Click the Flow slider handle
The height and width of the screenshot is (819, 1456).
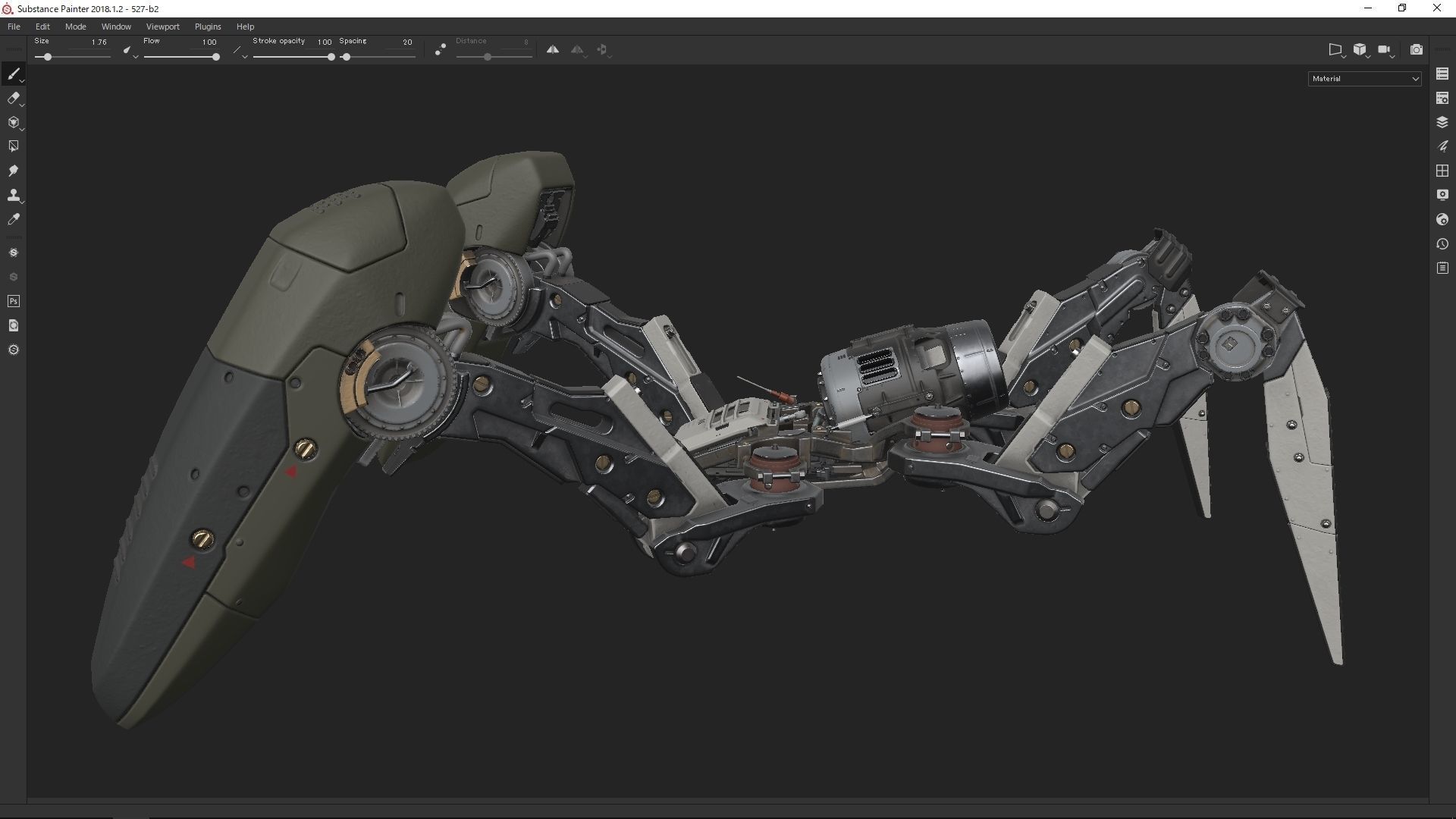click(216, 57)
